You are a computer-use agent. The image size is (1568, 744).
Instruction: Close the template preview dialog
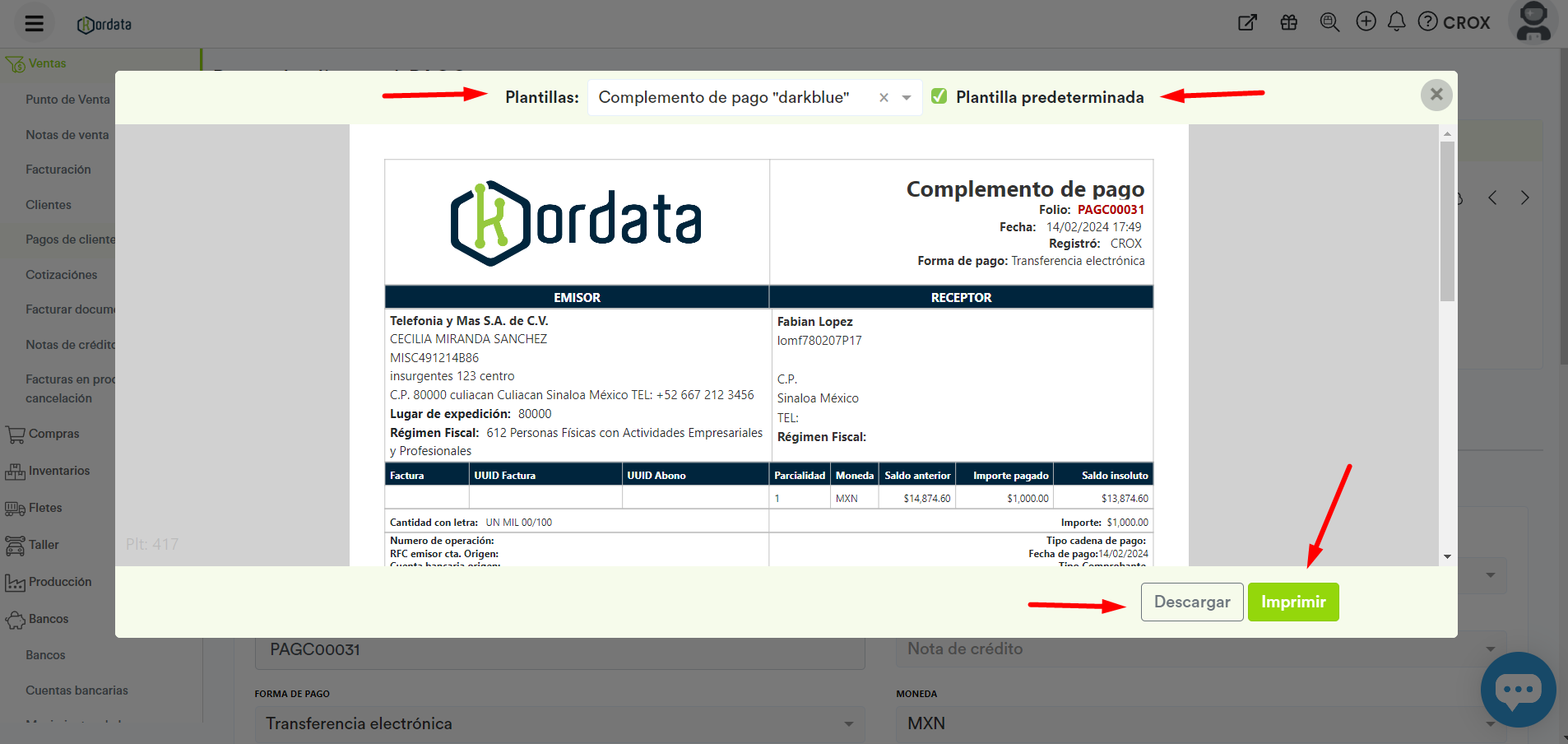coord(1436,95)
